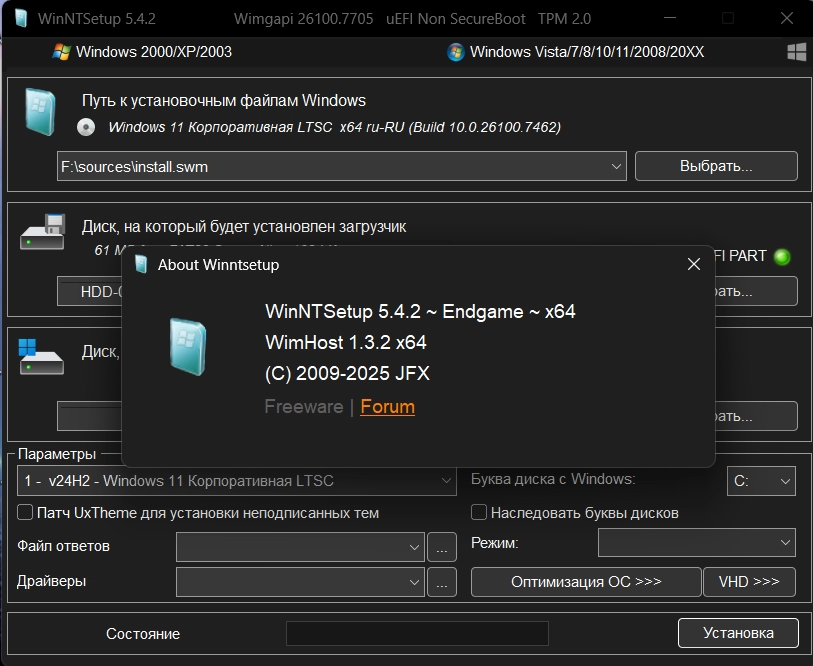Screen dimensions: 813x666
Task: Open the VHD >>> options
Action: pos(749,582)
